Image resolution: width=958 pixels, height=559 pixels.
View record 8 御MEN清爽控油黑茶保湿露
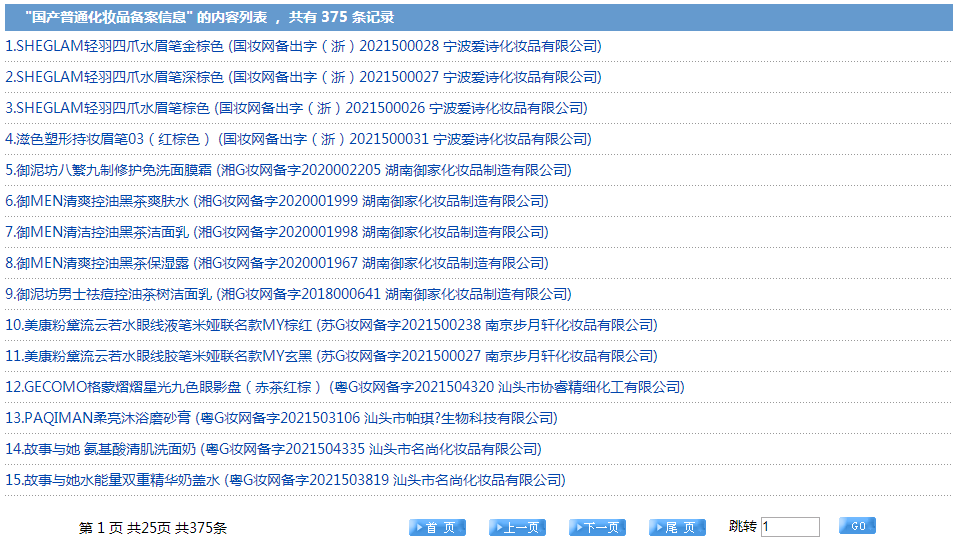tap(276, 263)
